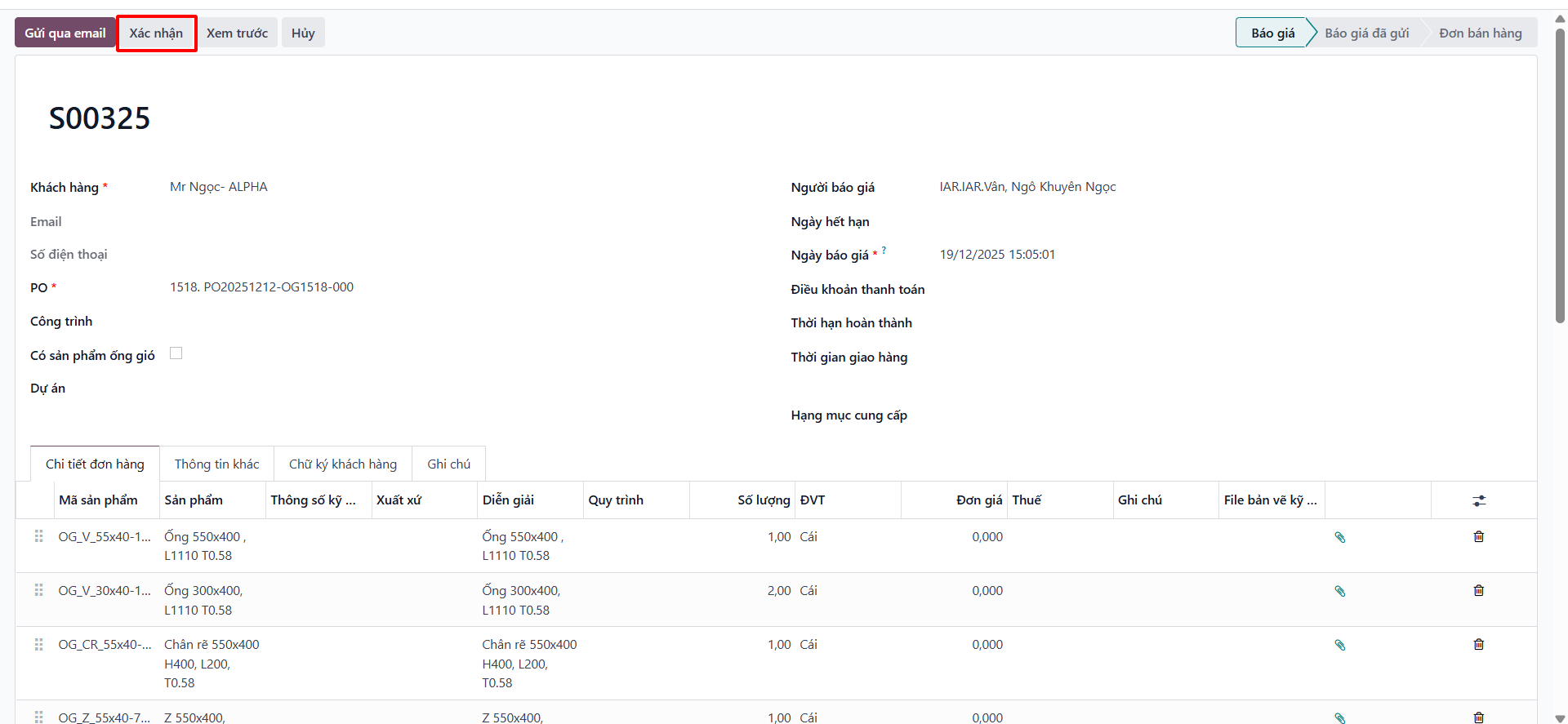Grab drag handle of OG_V_55x40 row
The width and height of the screenshot is (1568, 724).
[38, 536]
